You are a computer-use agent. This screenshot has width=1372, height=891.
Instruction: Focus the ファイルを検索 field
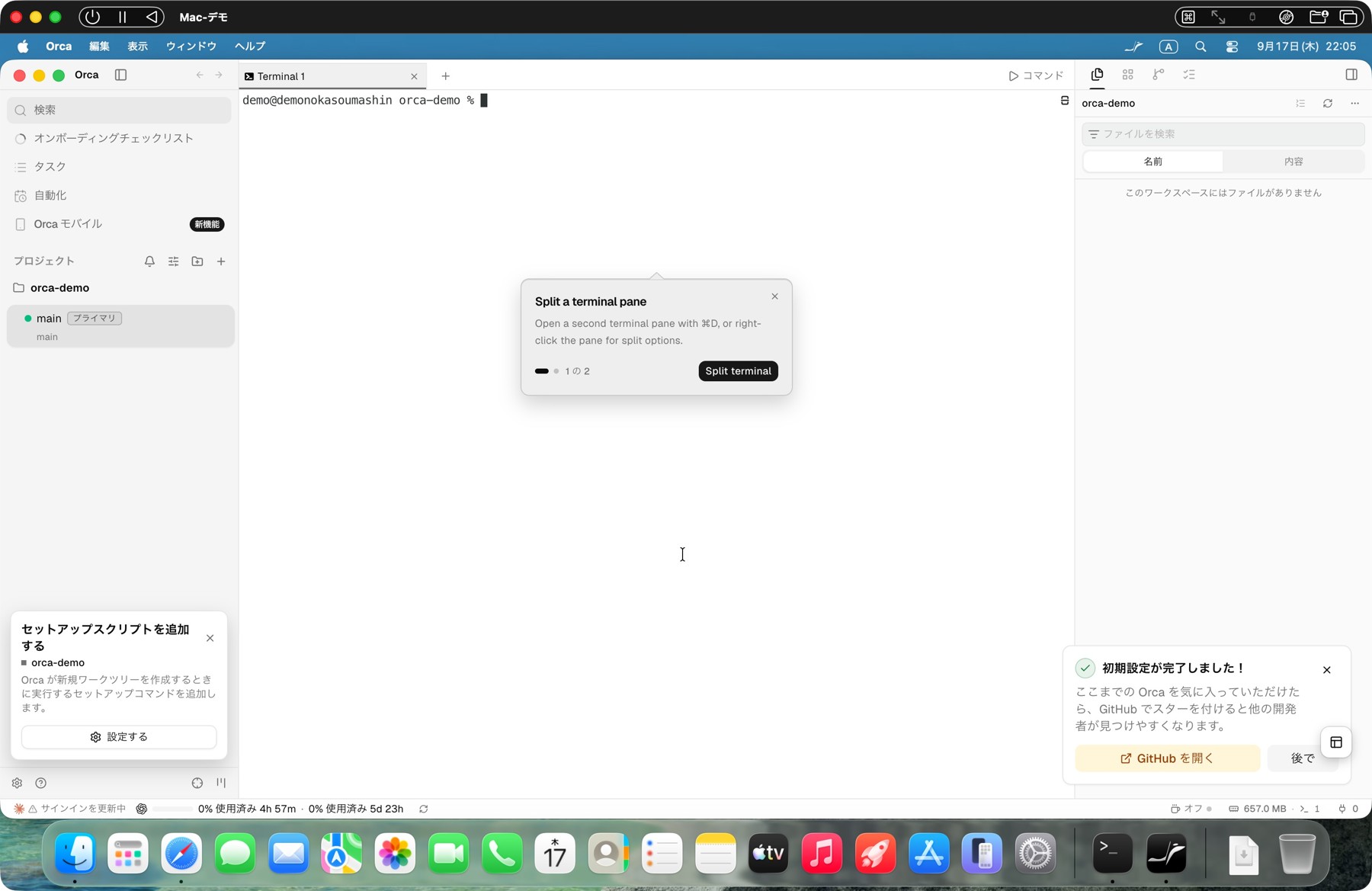coord(1223,134)
